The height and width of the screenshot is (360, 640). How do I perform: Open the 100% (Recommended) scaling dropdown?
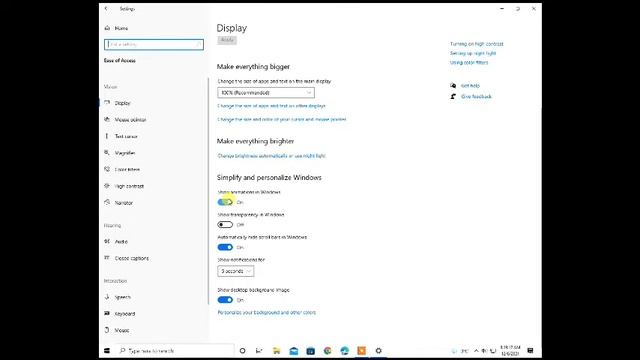point(266,93)
